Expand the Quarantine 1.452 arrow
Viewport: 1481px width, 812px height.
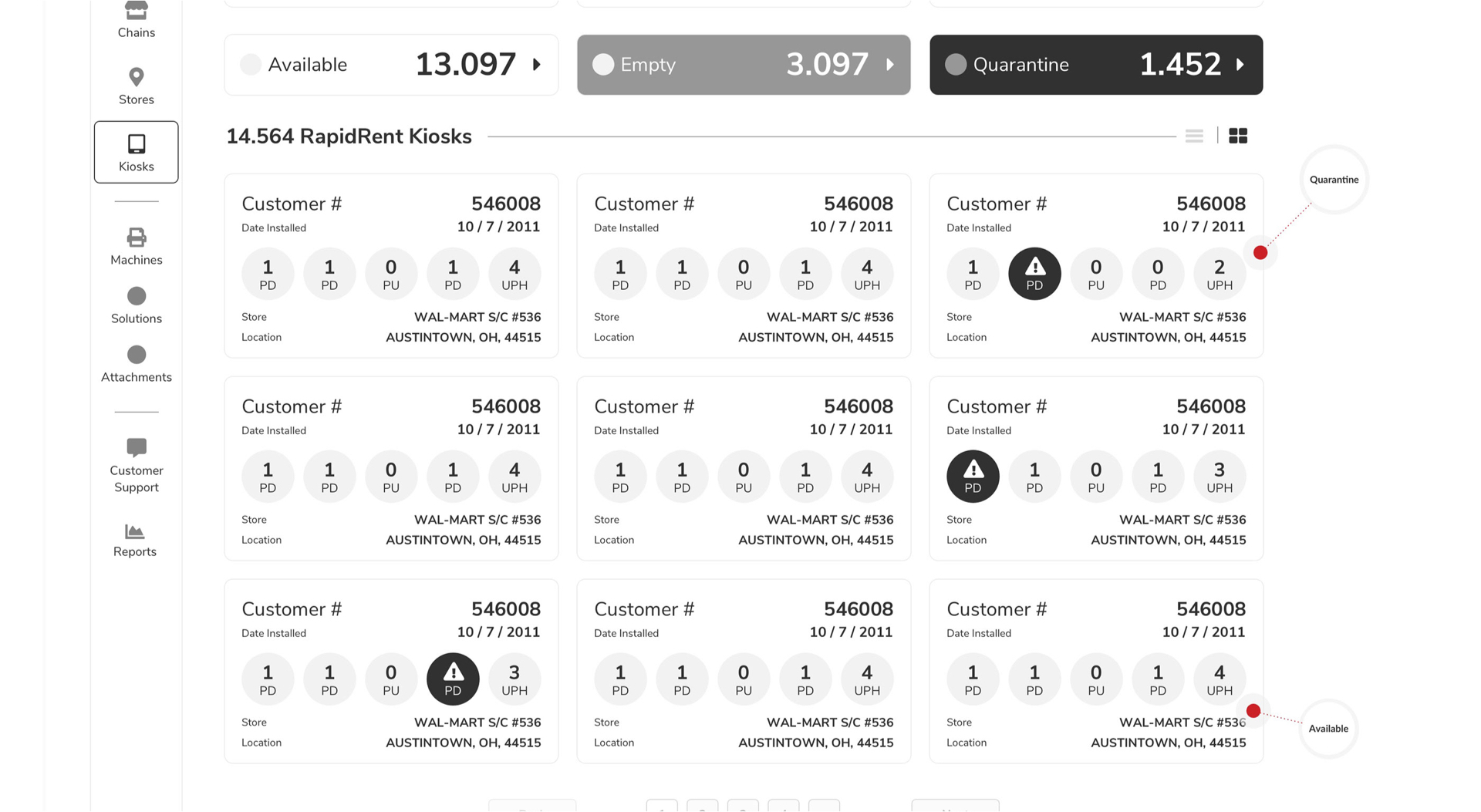[1240, 65]
